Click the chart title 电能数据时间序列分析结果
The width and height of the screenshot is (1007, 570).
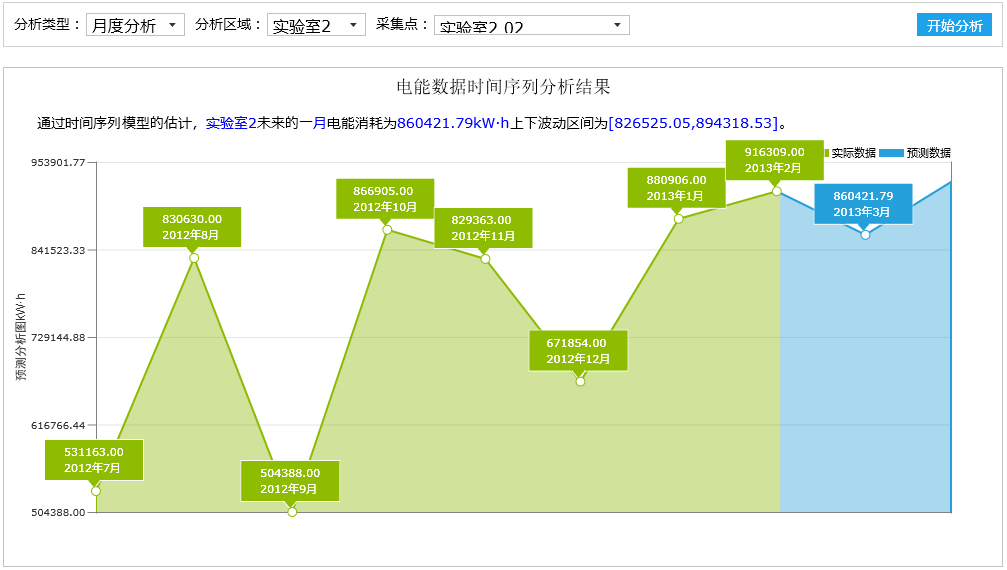(503, 87)
